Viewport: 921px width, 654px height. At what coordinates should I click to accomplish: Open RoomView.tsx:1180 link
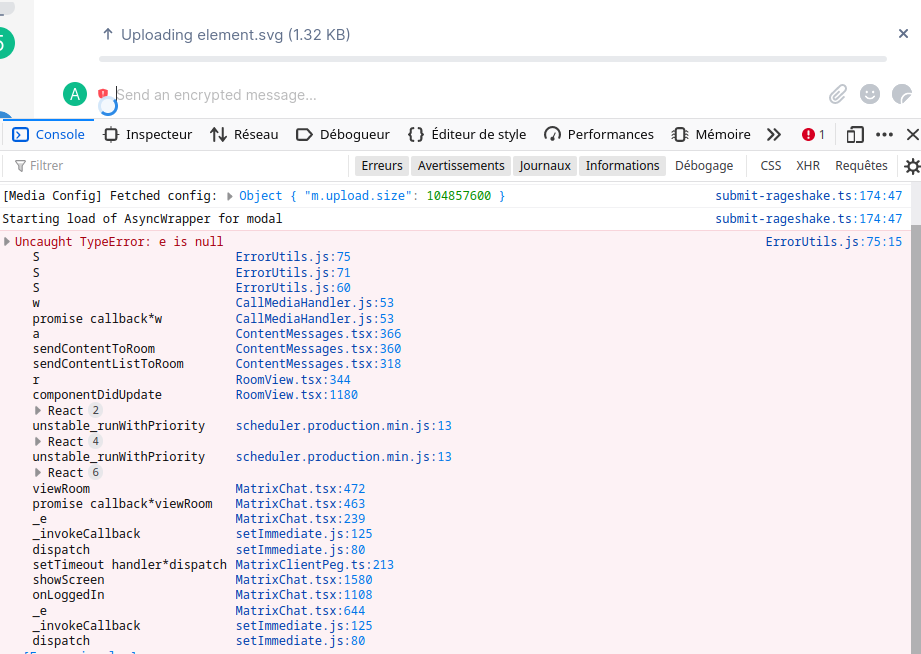(297, 395)
